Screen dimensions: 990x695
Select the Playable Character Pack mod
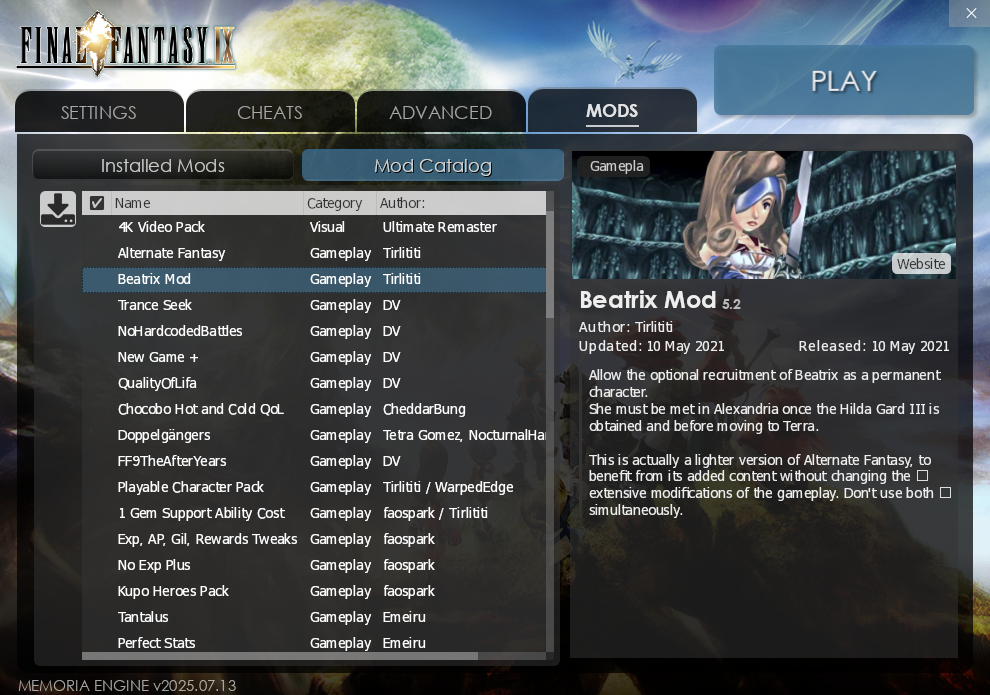(314, 487)
